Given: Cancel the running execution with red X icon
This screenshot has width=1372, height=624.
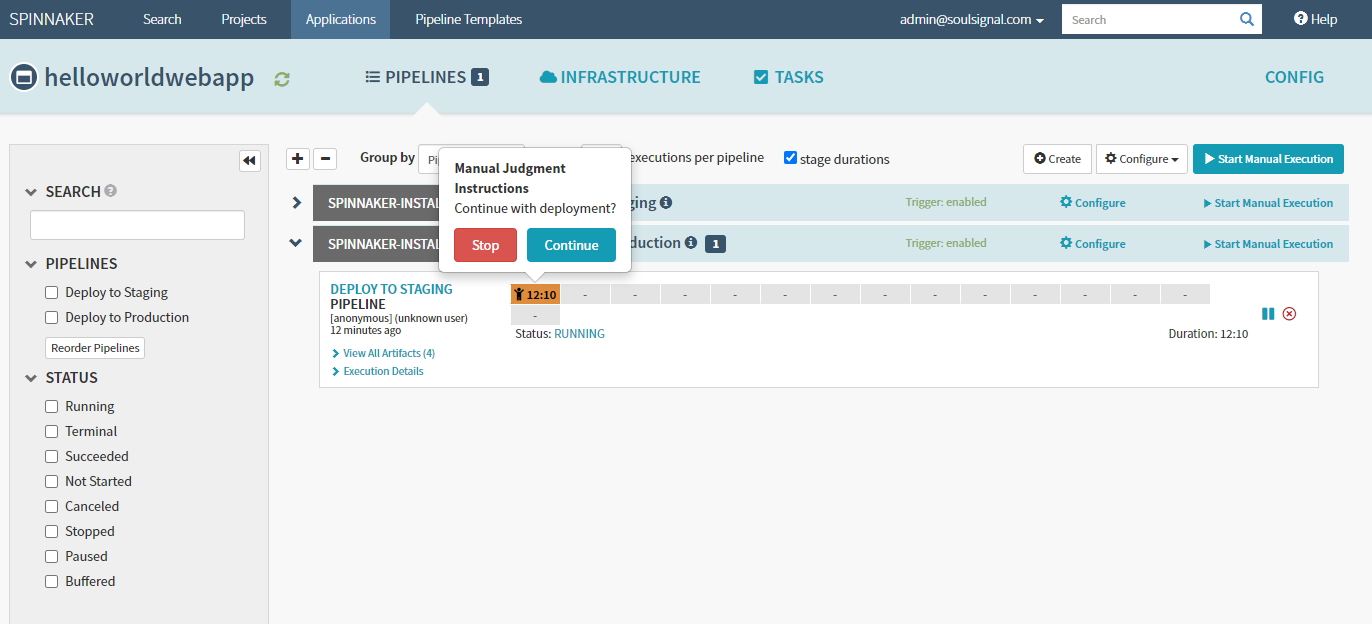Looking at the screenshot, I should (1289, 314).
